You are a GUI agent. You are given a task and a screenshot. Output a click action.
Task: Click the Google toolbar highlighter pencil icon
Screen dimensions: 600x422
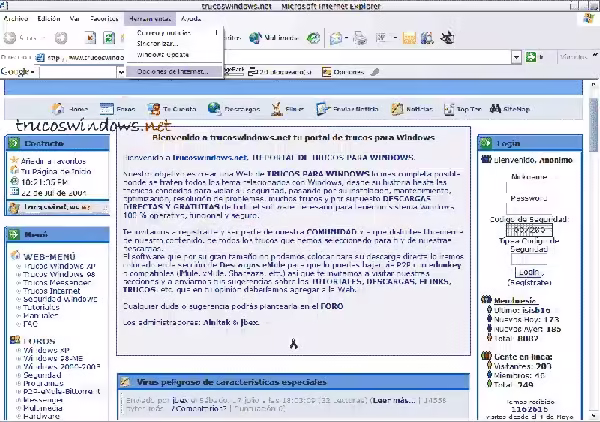(x=375, y=72)
